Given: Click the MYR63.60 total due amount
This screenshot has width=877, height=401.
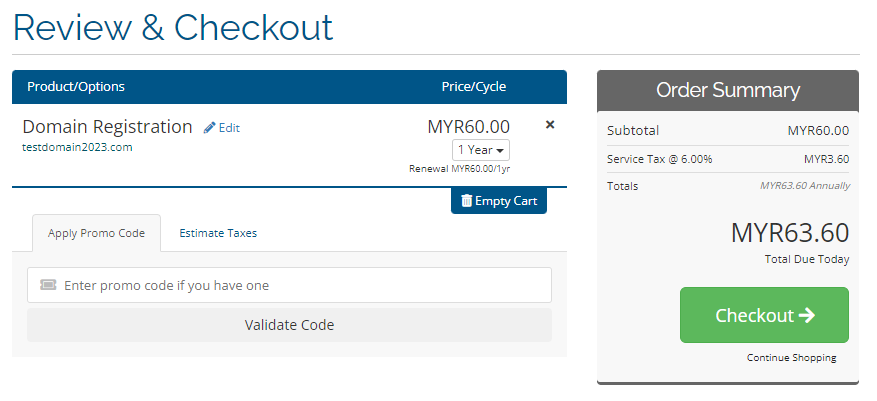Looking at the screenshot, I should (x=790, y=233).
